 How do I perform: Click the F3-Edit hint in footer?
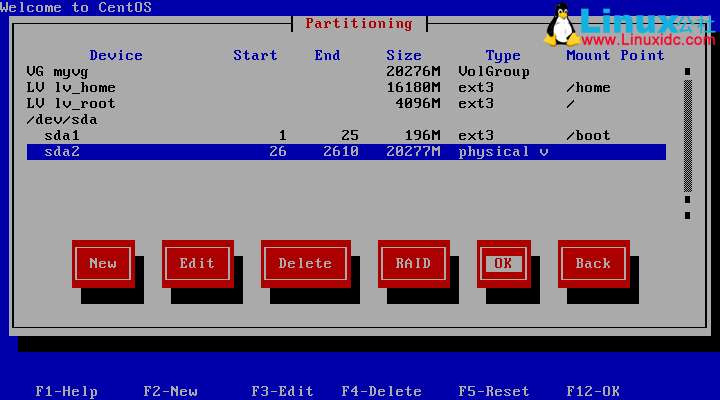click(x=282, y=391)
